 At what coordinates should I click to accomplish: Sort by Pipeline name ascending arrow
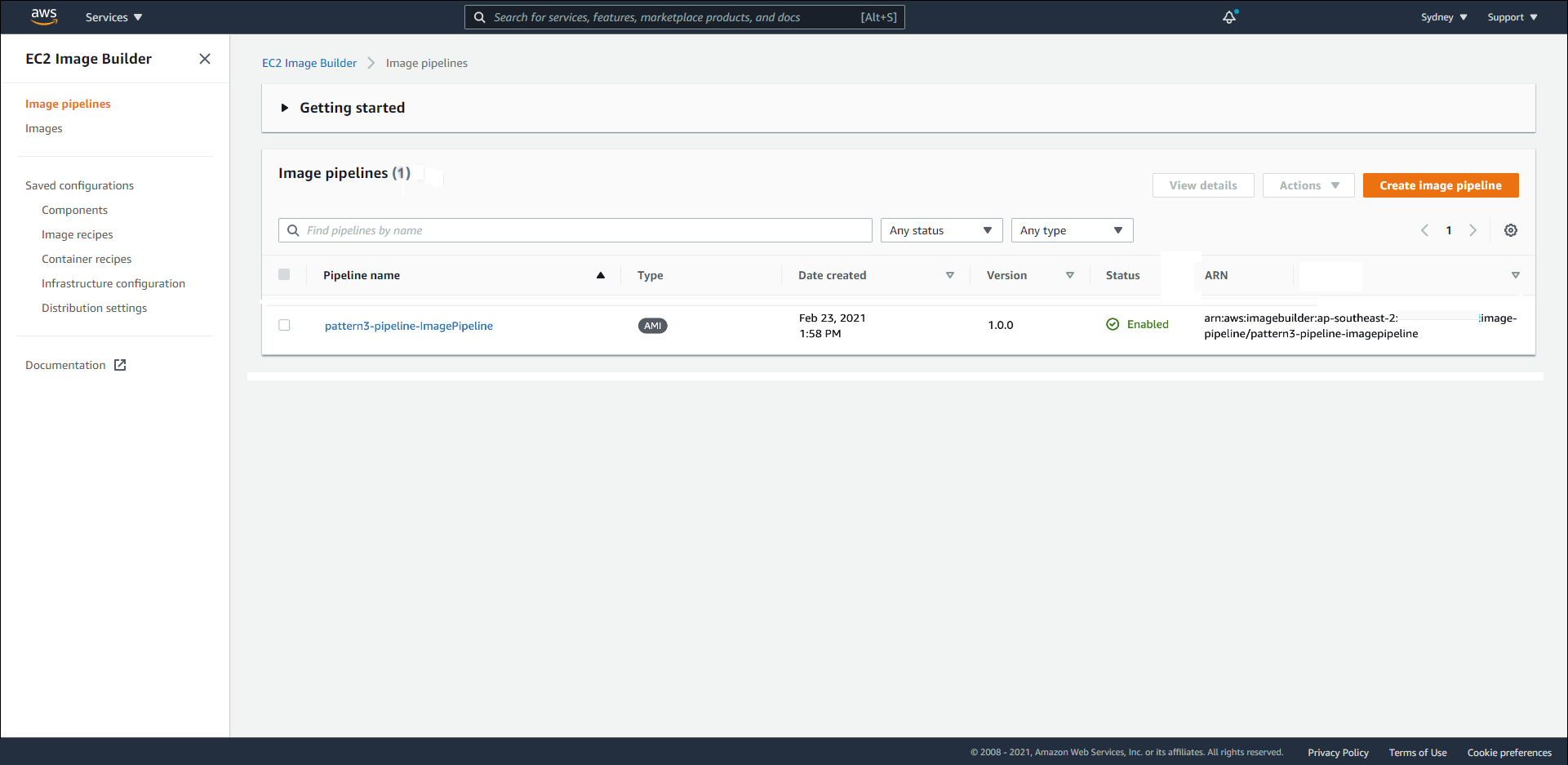601,275
